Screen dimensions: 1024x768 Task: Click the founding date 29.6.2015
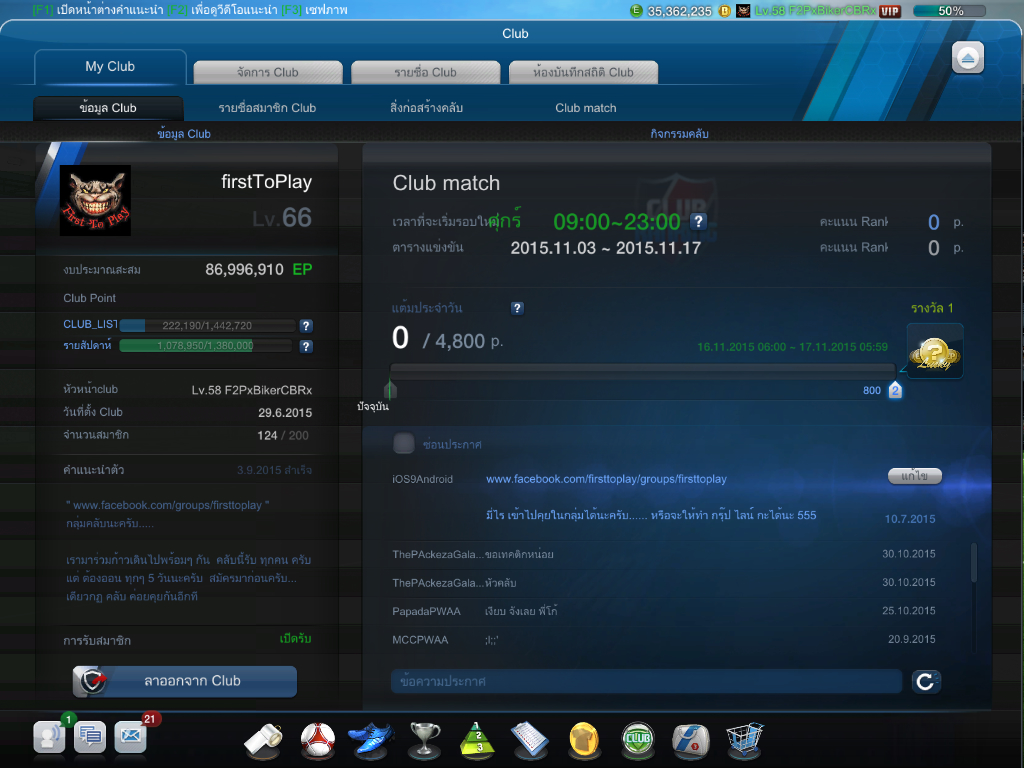285,413
